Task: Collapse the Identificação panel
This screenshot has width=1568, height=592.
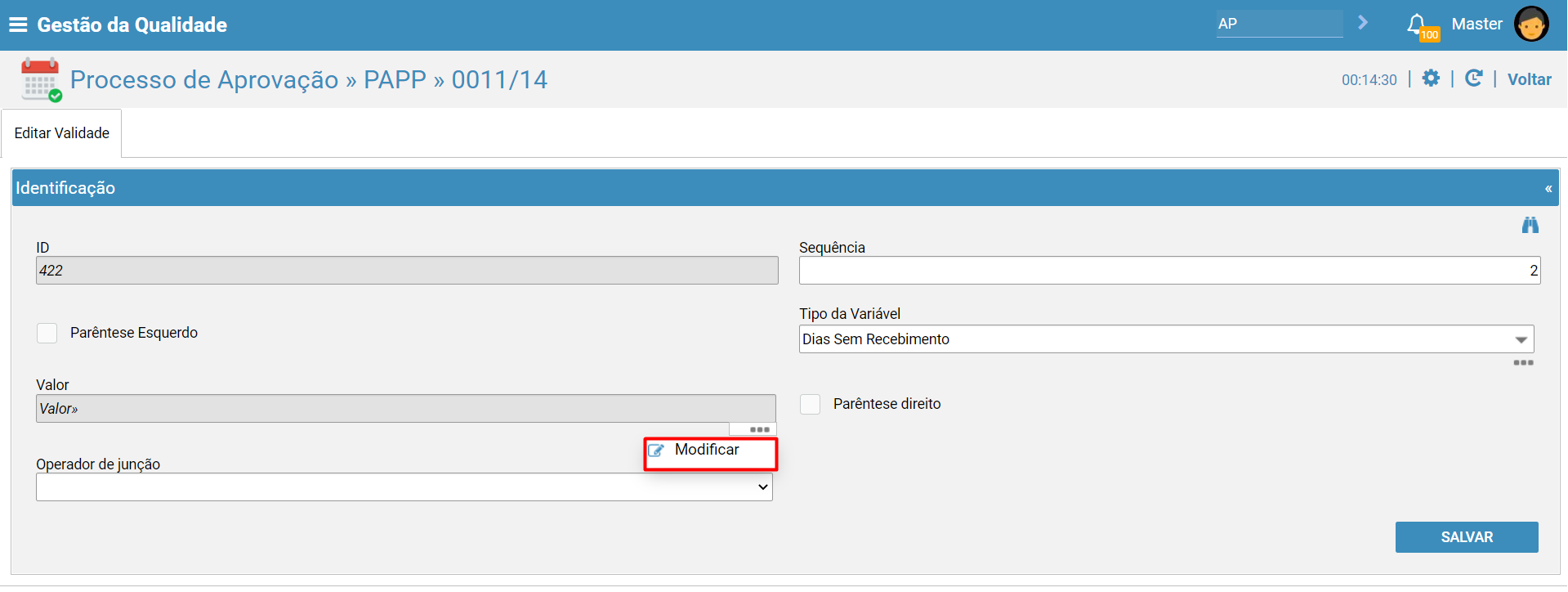Action: 1548,189
